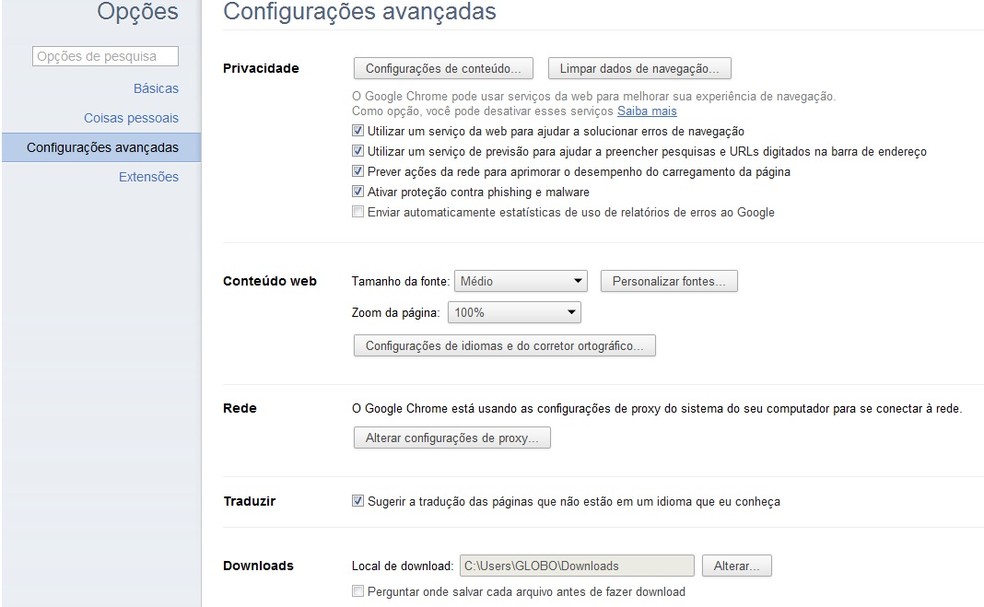Screen dimensions: 984x607
Task: Disable phishing and malware protection
Action: 357,191
